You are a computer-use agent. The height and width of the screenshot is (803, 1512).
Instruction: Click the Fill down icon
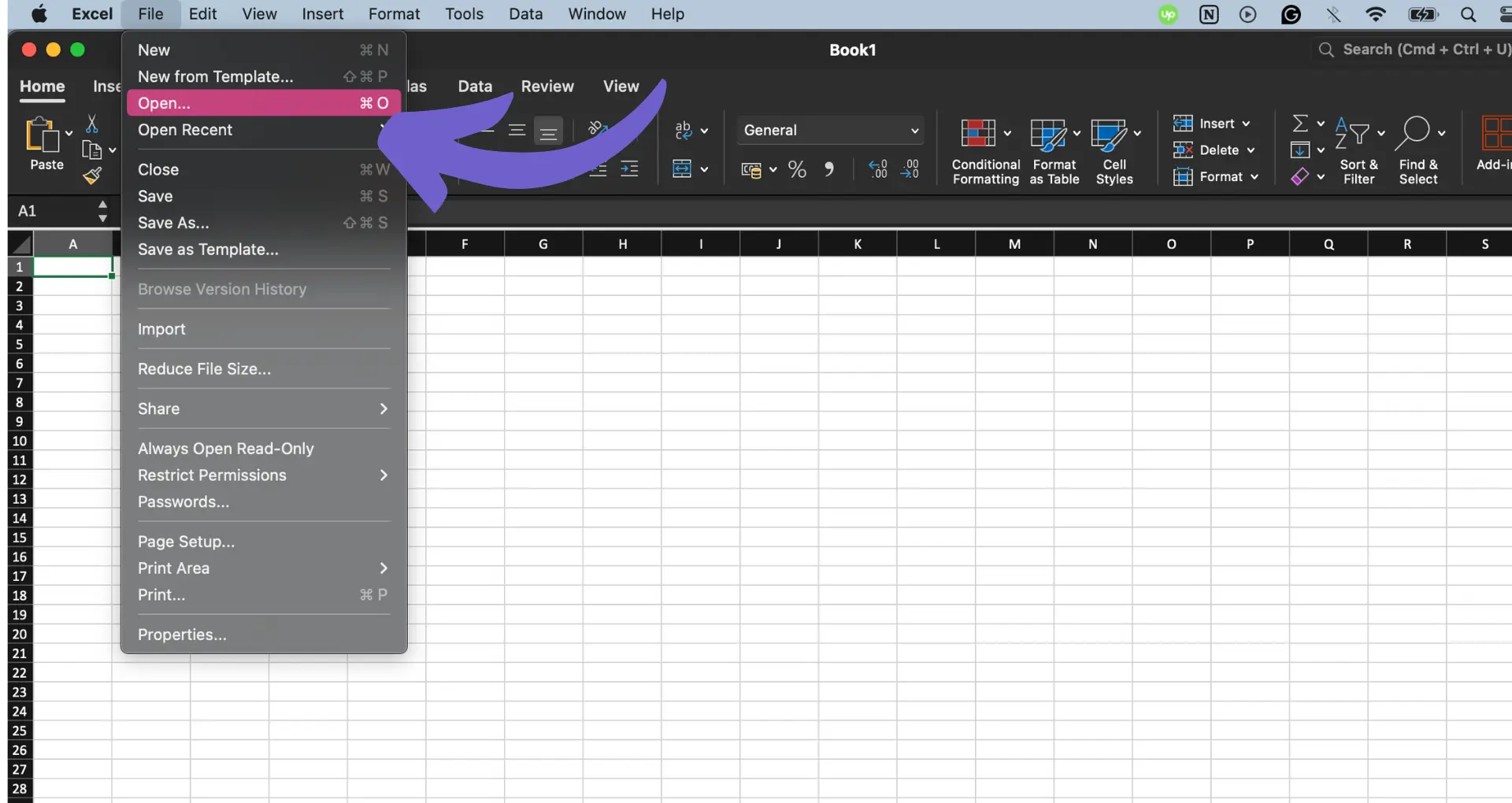click(x=1300, y=150)
